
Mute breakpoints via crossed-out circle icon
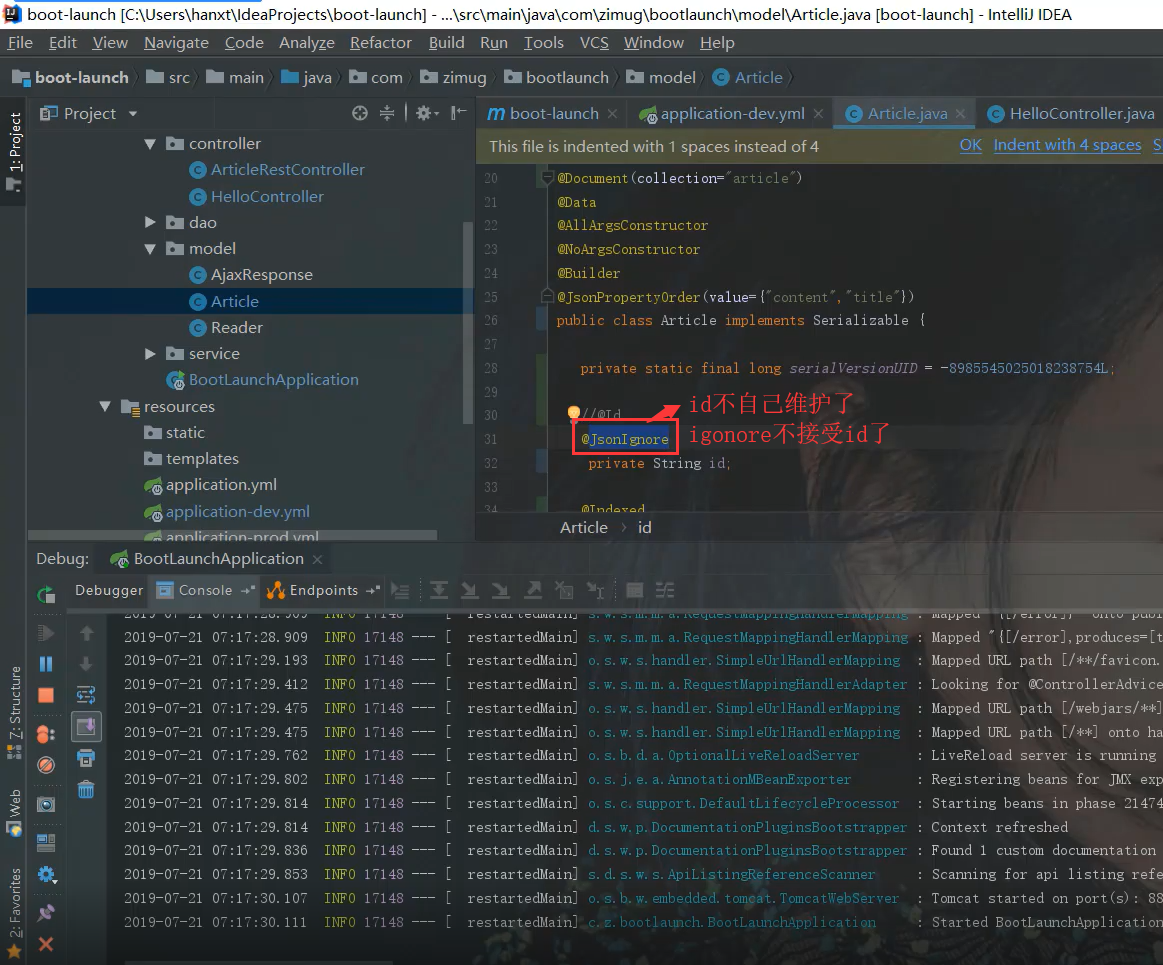tap(46, 765)
